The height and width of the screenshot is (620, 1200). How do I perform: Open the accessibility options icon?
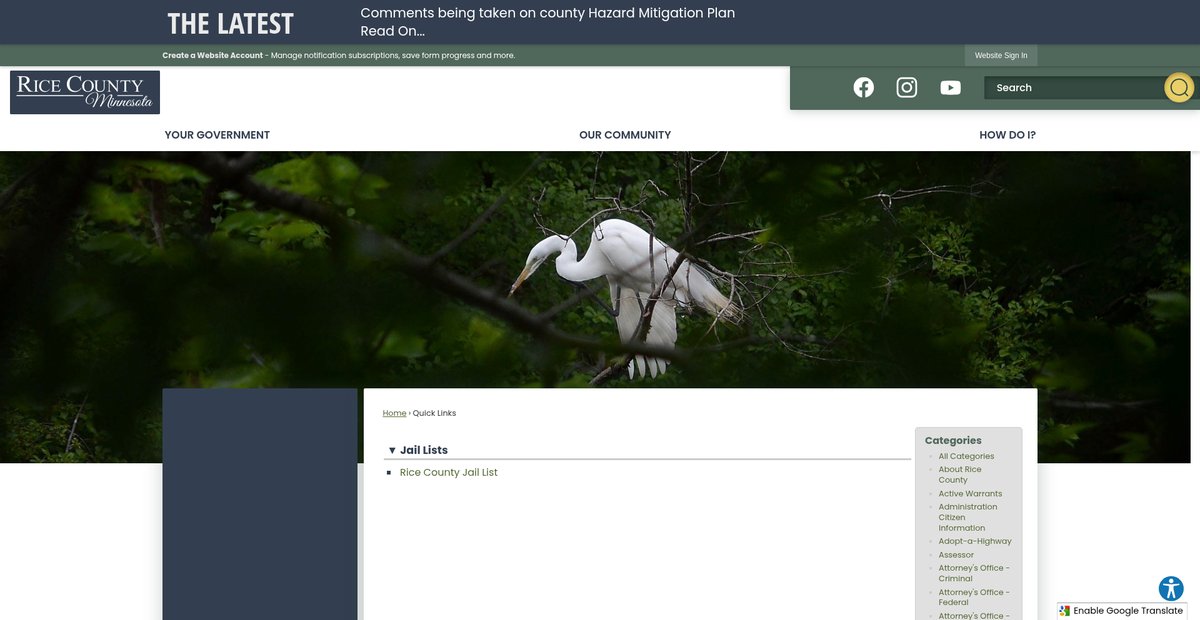(1171, 588)
